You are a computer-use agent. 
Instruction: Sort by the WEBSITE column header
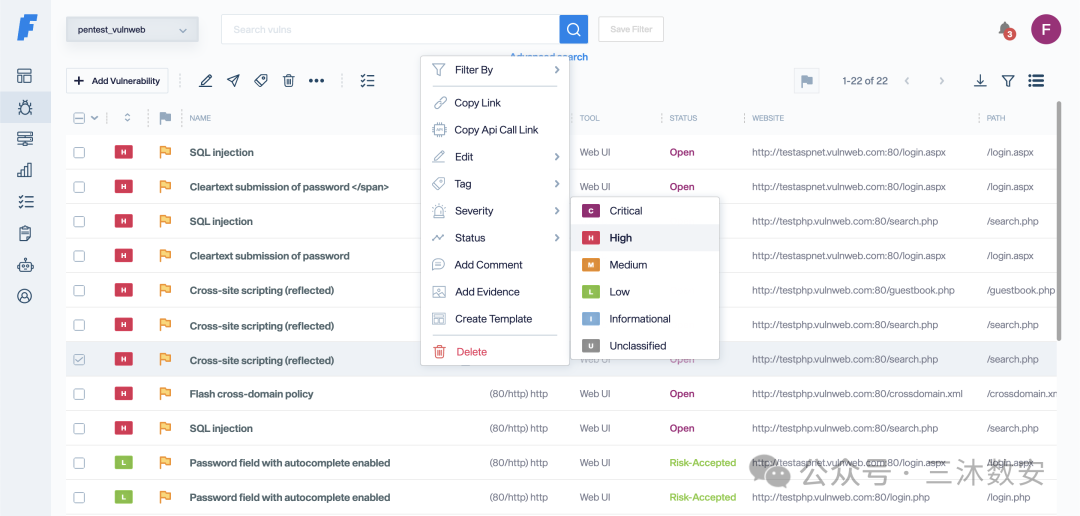tap(768, 118)
